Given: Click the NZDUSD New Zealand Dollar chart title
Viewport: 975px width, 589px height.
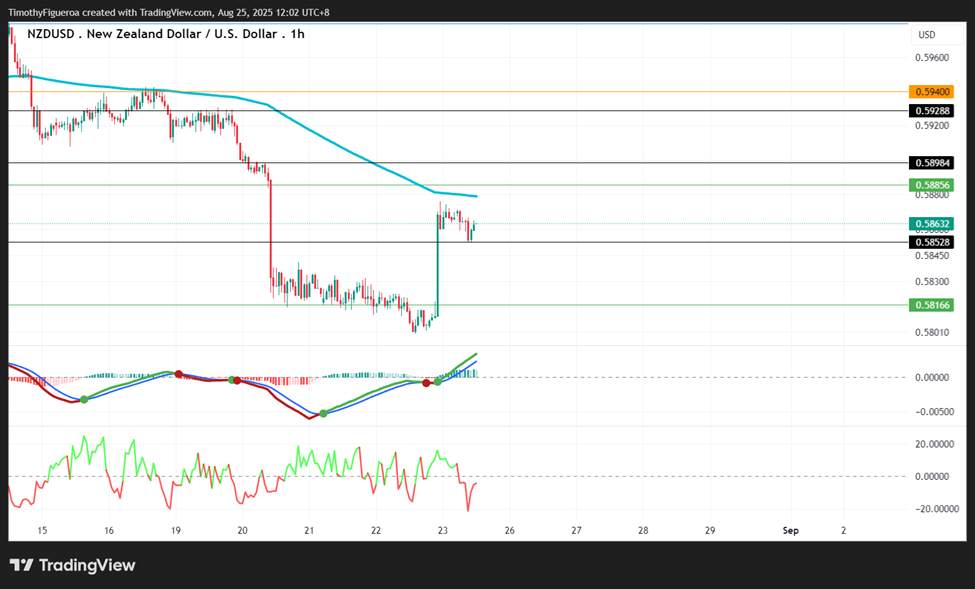Looking at the screenshot, I should 165,34.
